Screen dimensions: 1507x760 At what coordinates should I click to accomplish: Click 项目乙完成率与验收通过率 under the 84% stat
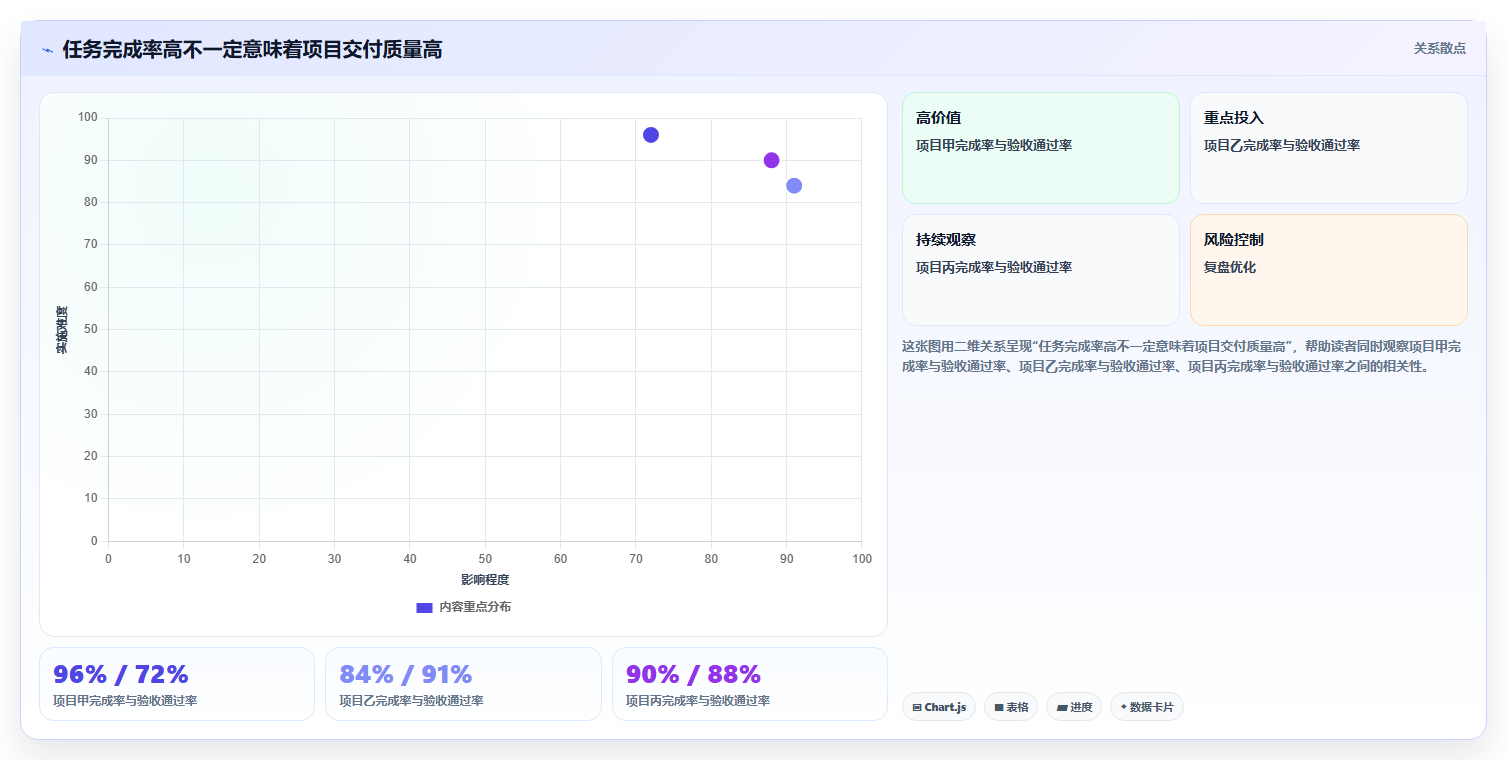[411, 701]
